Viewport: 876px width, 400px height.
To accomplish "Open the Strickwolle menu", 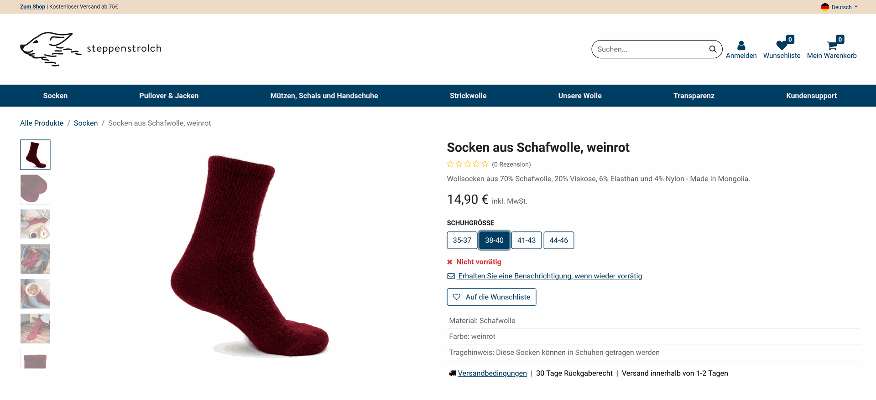I will tap(468, 96).
